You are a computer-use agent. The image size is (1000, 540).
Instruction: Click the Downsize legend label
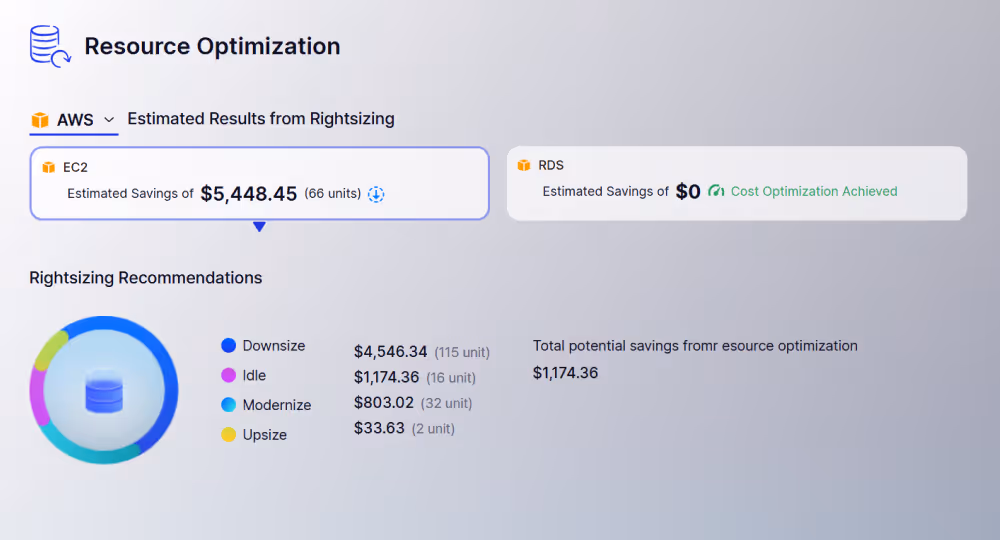pyautogui.click(x=274, y=346)
